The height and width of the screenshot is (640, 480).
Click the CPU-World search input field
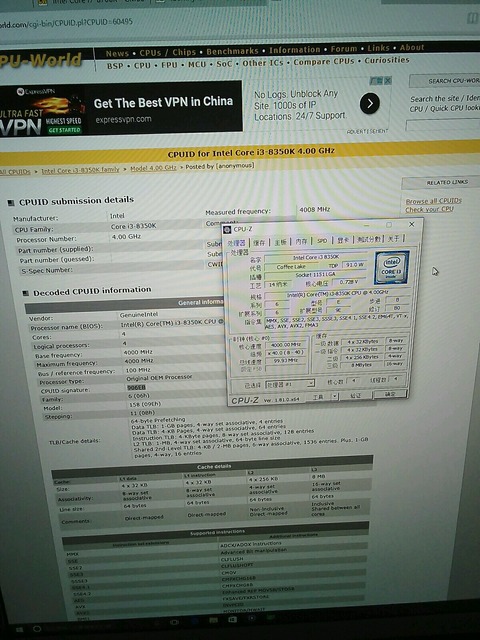point(443,125)
